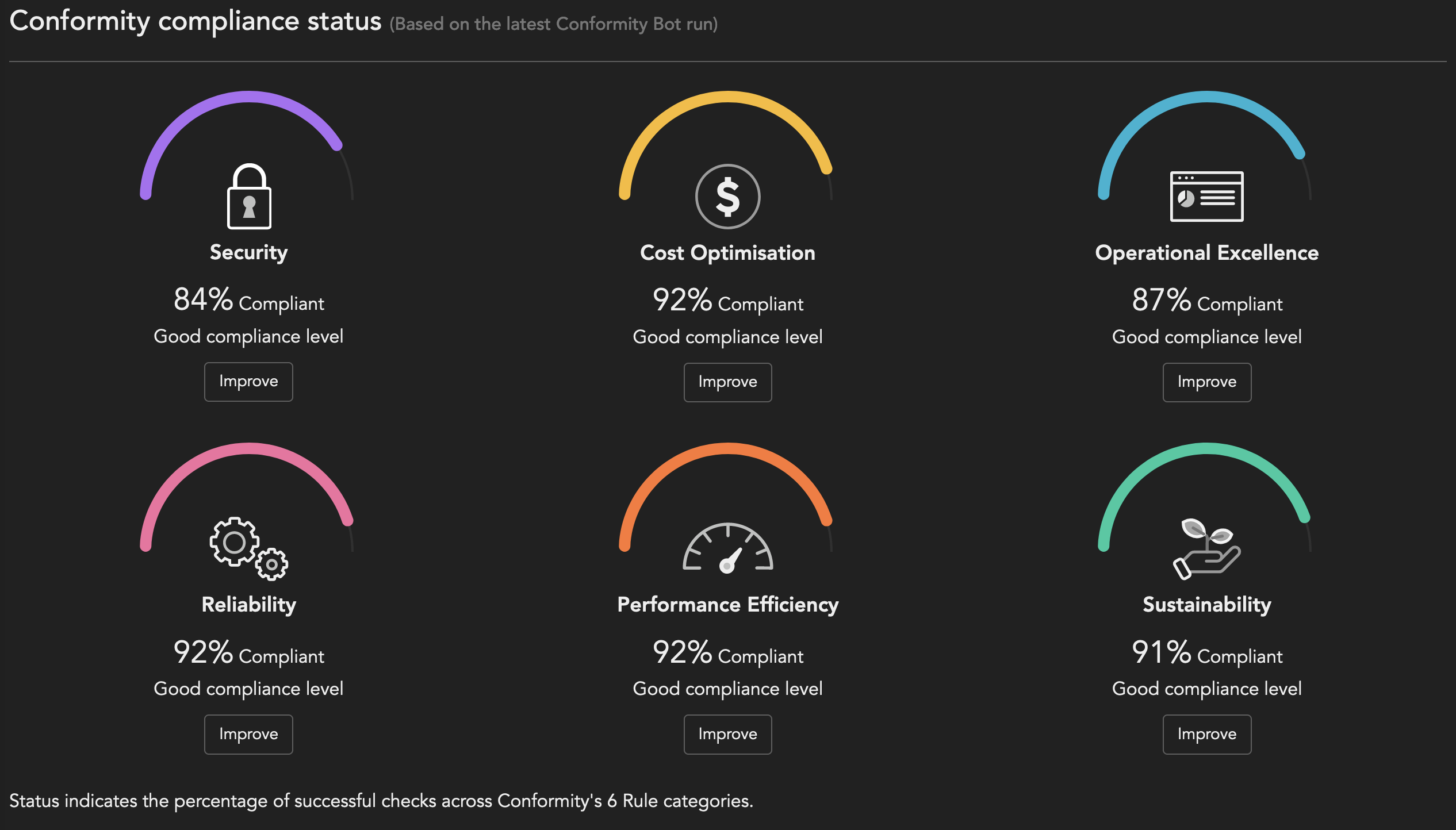Click the Conformity compliance status heading
1456x830 pixels.
click(196, 22)
